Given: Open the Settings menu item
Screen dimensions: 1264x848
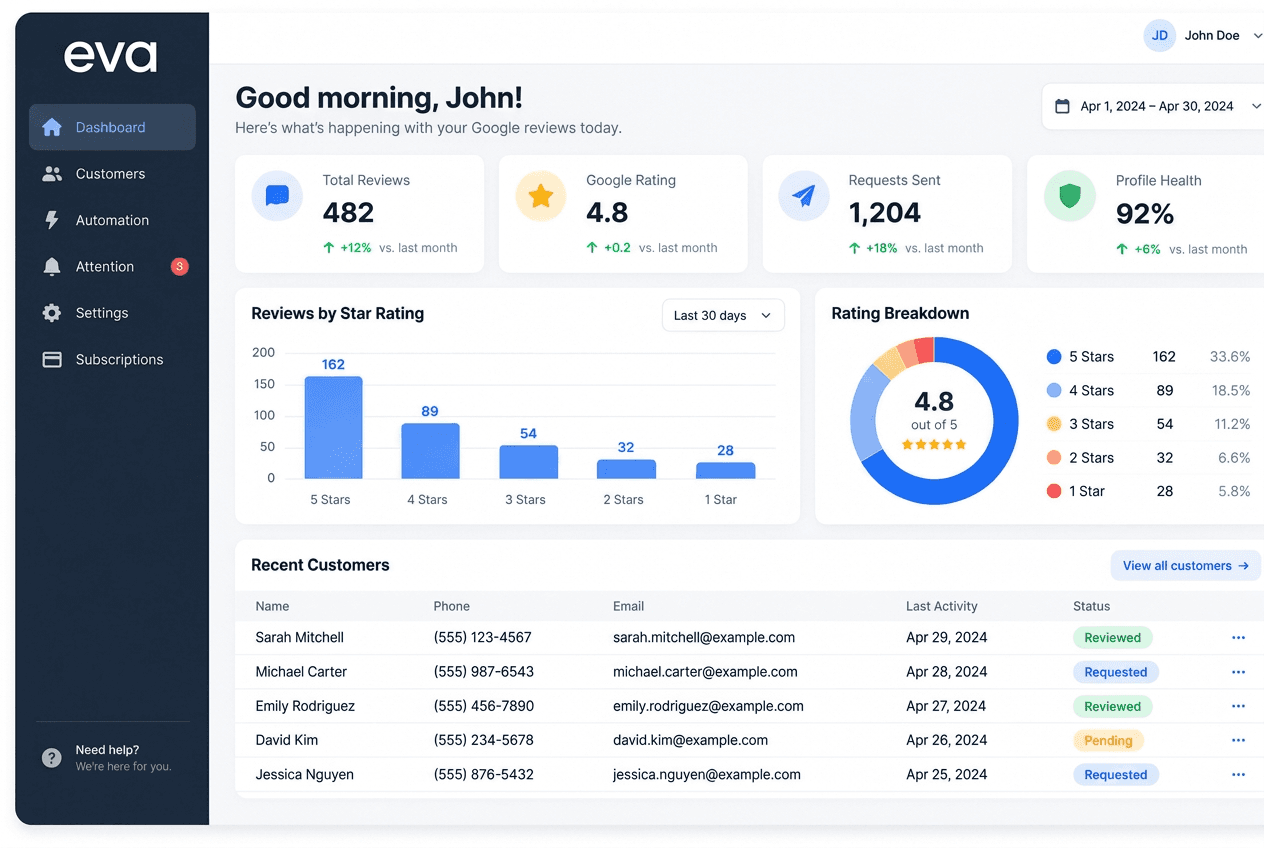Looking at the screenshot, I should [x=112, y=313].
